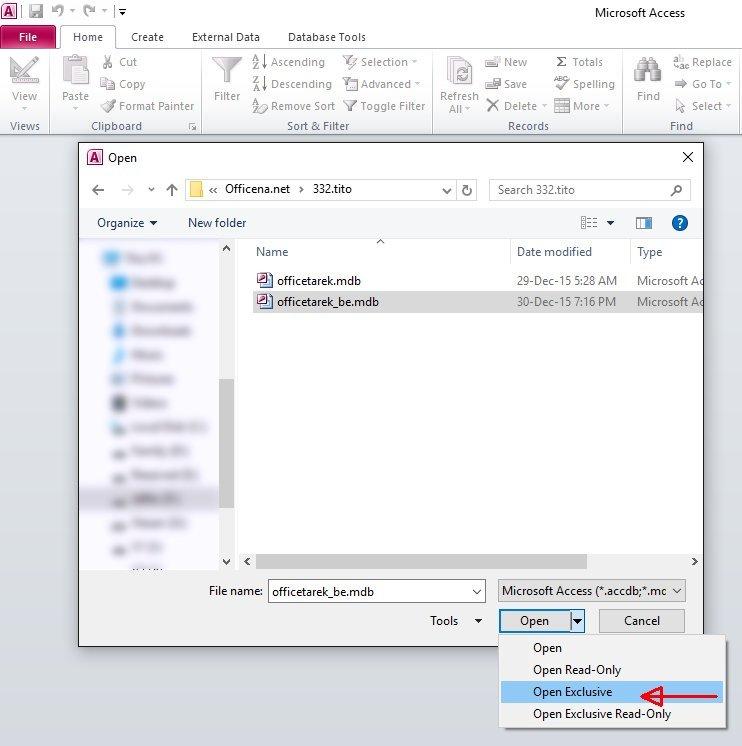Sort Descending in the Sort & Filter group
Viewport: 742px width, 746px height.
coord(292,84)
